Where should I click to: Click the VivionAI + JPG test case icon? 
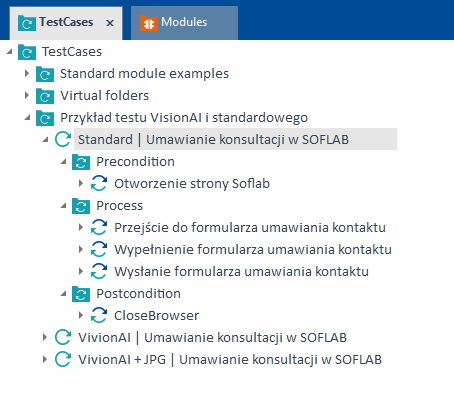tap(63, 360)
